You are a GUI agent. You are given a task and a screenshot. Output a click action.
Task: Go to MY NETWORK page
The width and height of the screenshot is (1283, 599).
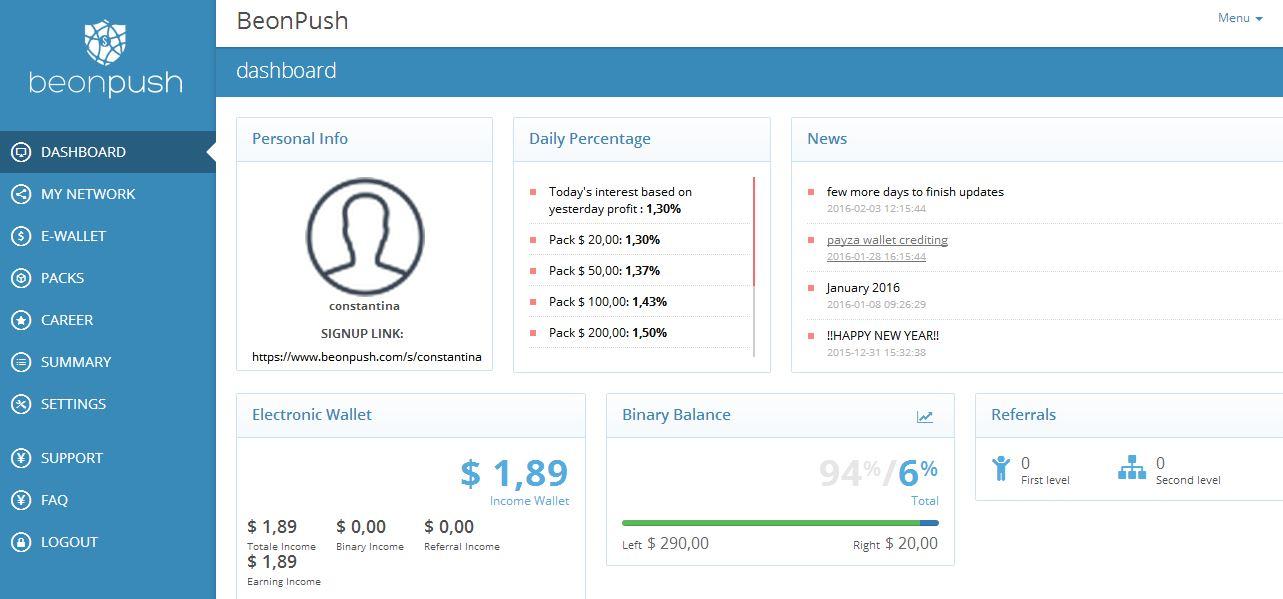(x=108, y=194)
